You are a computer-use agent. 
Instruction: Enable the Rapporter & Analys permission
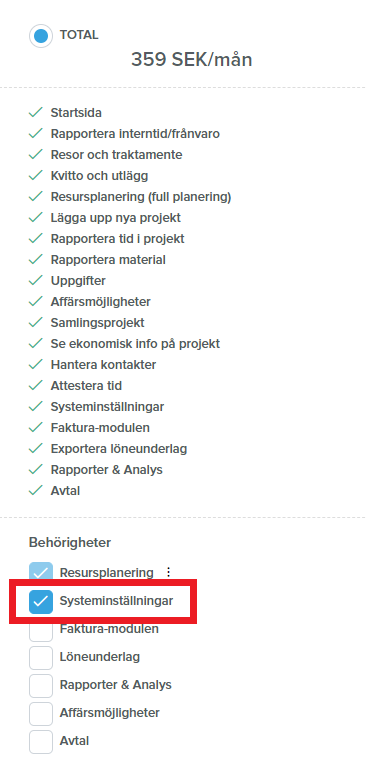(41, 685)
